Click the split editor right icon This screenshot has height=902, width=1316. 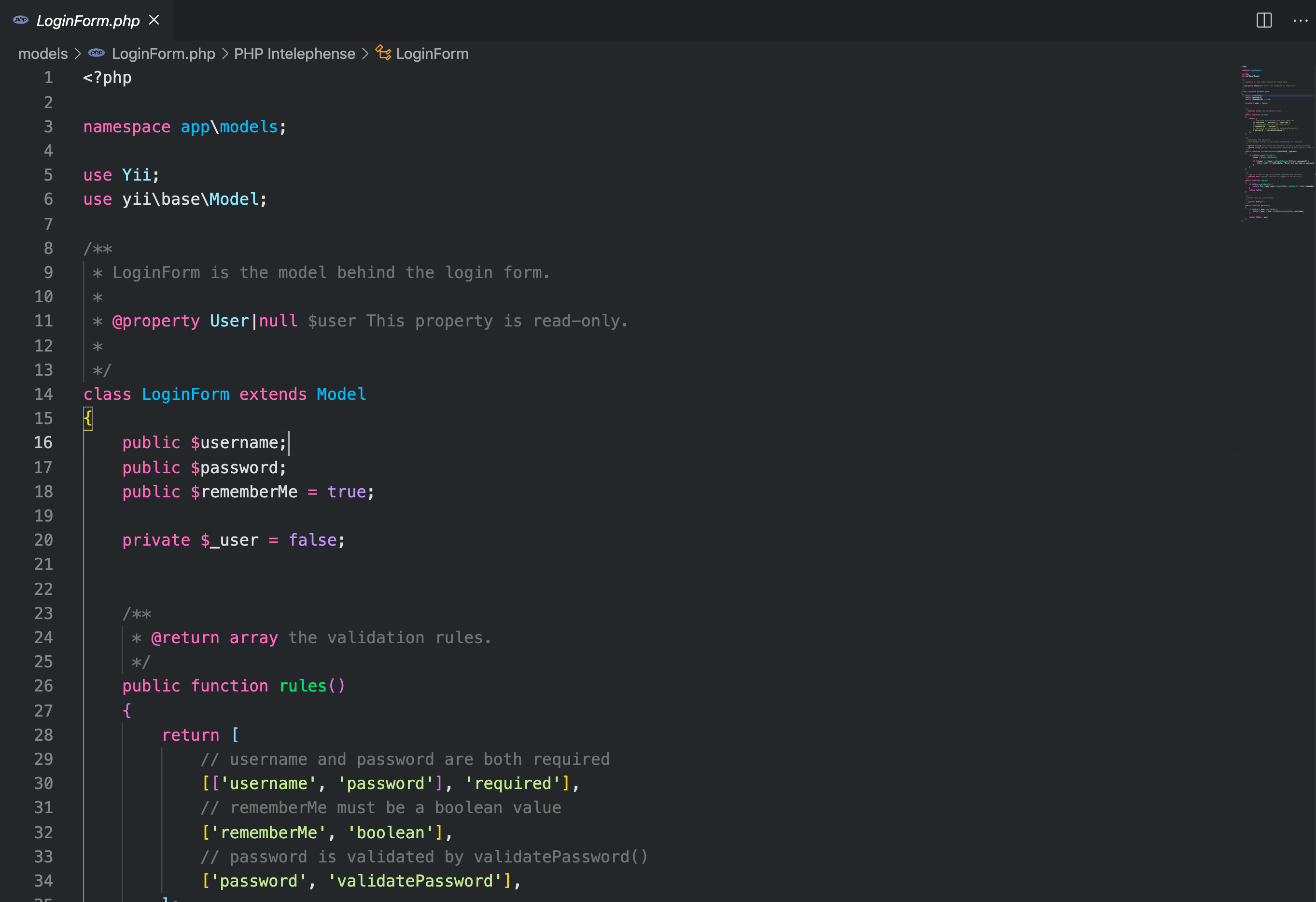click(x=1264, y=20)
